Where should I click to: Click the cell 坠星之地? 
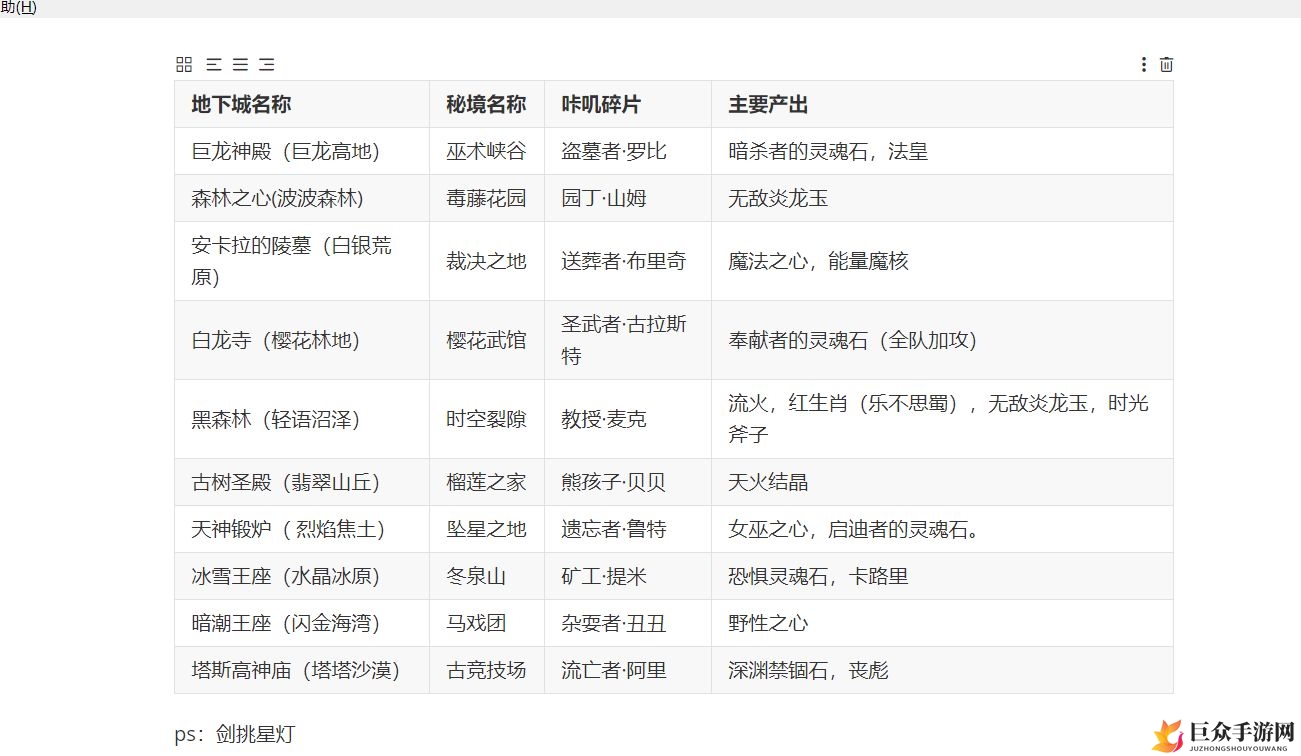pyautogui.click(x=487, y=529)
